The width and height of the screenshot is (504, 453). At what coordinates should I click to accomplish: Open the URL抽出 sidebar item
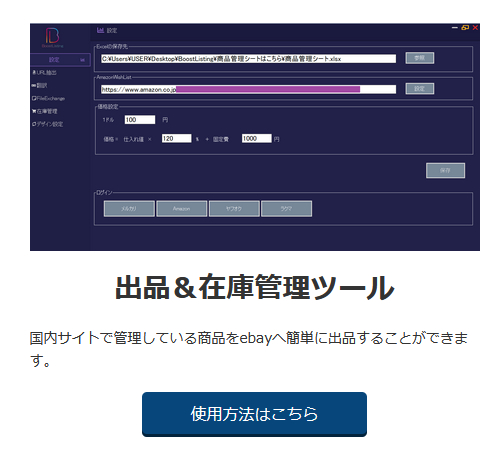pyautogui.click(x=44, y=72)
